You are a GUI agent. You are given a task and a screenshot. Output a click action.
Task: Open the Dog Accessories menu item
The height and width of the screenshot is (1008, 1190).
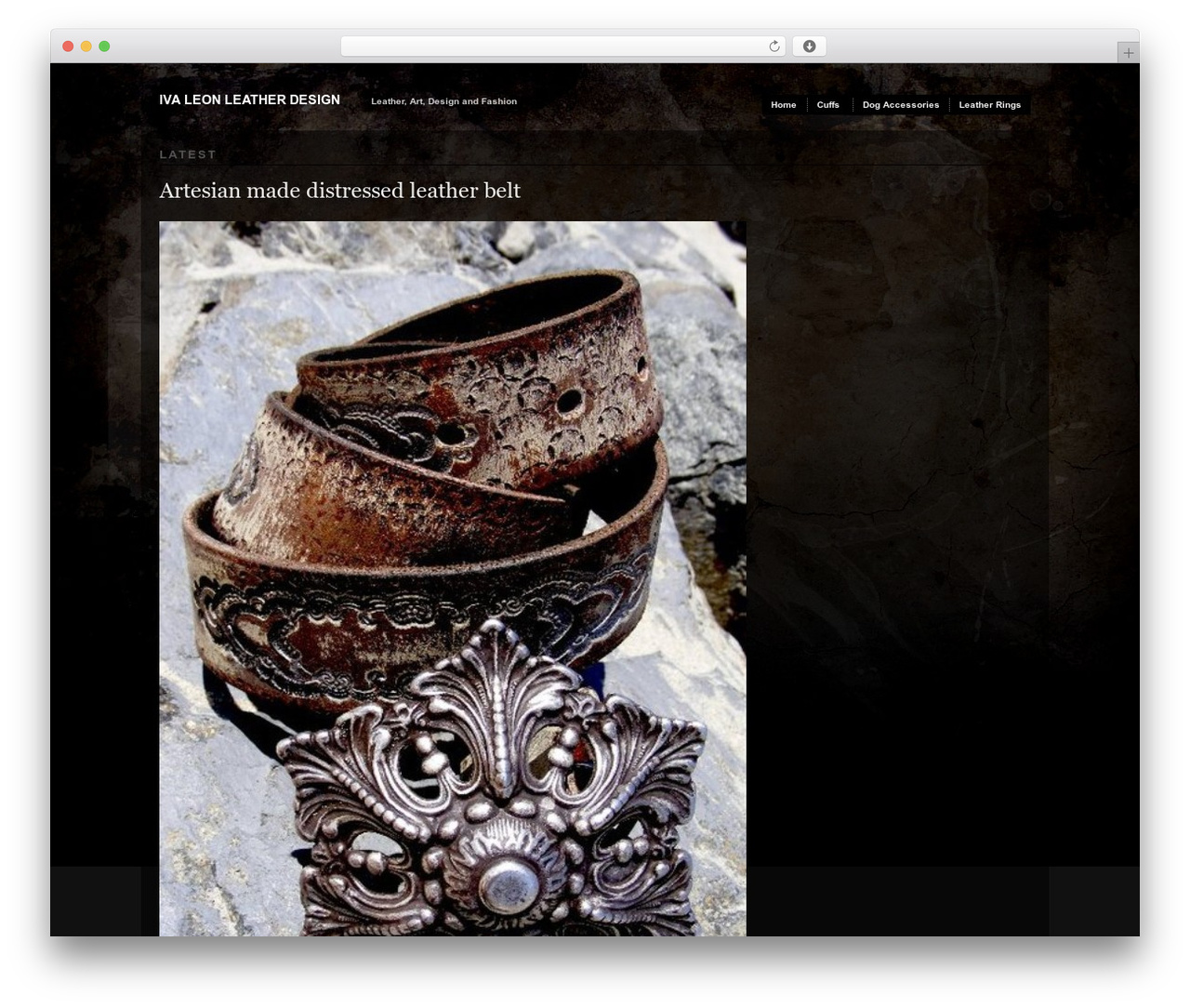tap(900, 105)
